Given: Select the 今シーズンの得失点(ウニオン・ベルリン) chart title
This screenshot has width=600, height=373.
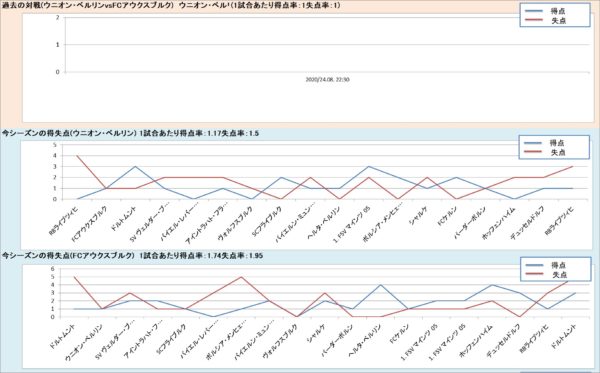Looking at the screenshot, I should click(x=130, y=134).
